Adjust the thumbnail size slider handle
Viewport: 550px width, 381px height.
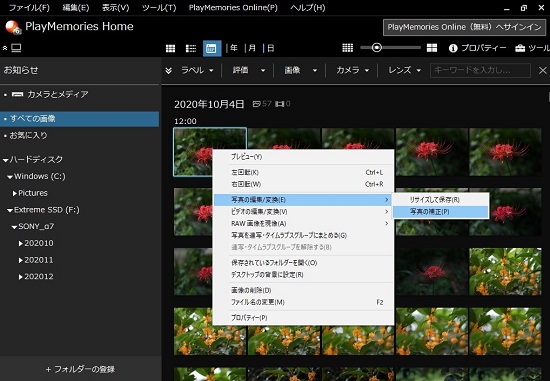(377, 48)
